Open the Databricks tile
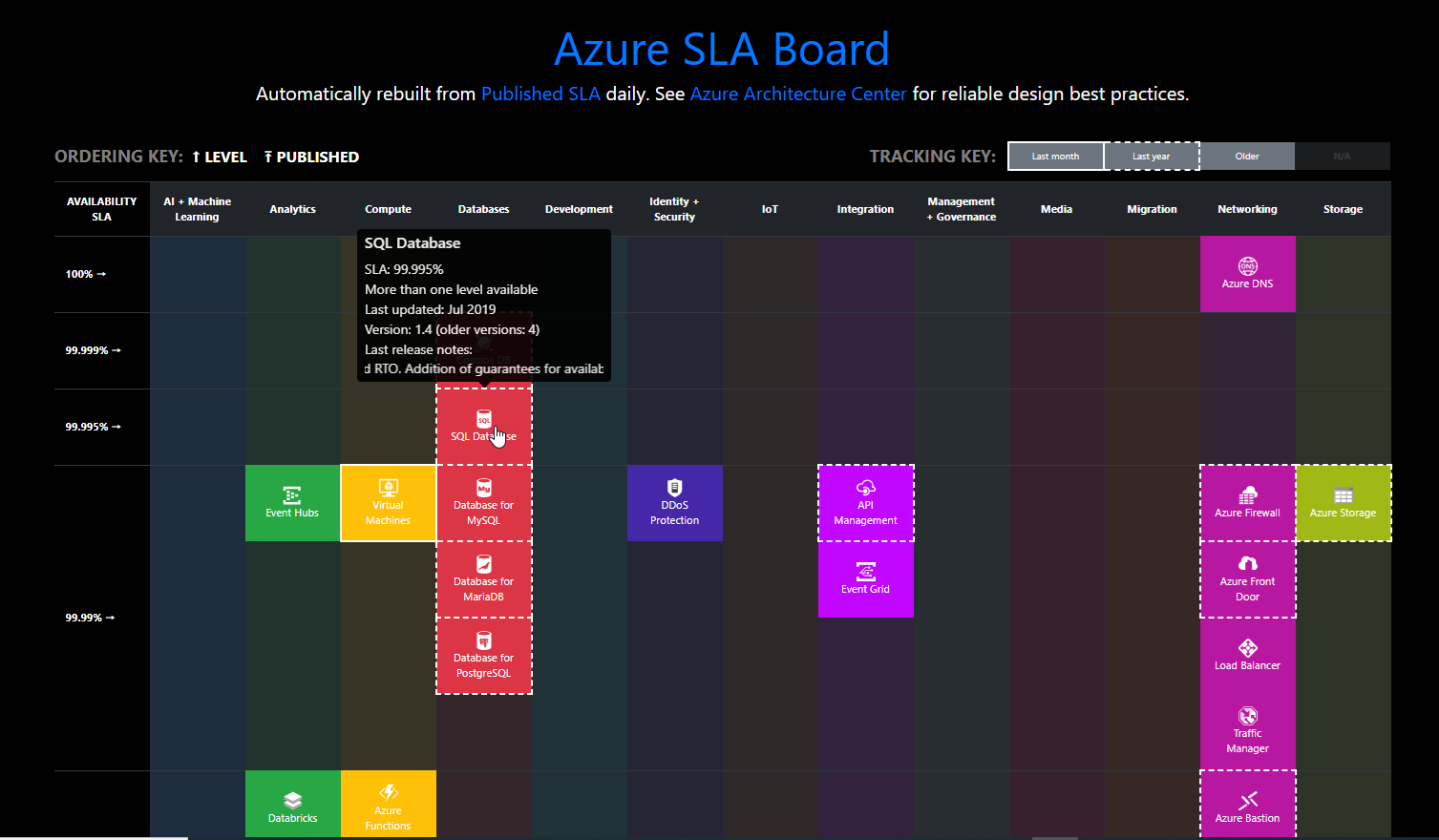Screen dimensions: 1439x840 coord(292,805)
